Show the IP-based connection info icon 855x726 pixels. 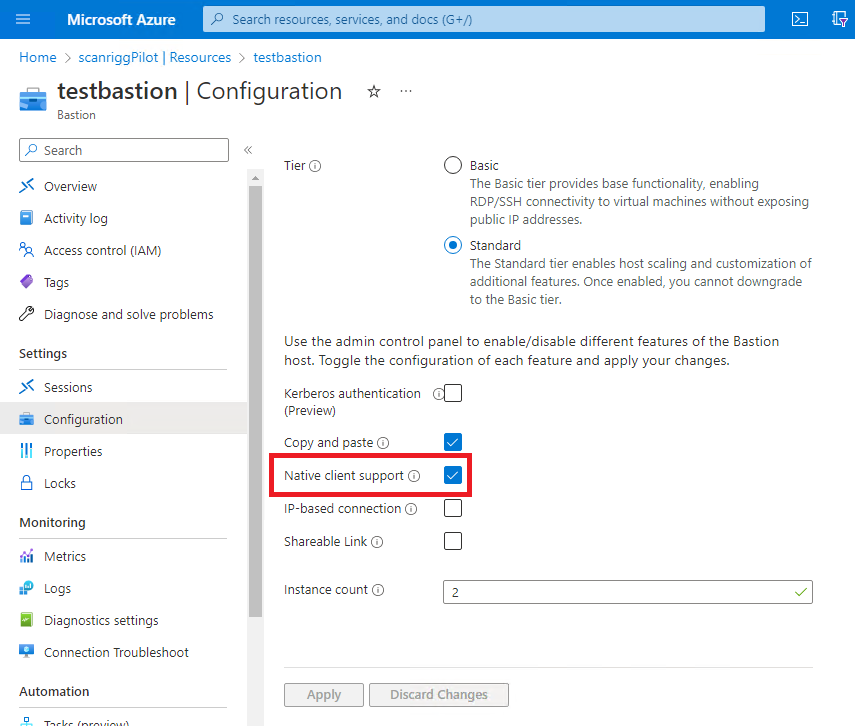[411, 509]
